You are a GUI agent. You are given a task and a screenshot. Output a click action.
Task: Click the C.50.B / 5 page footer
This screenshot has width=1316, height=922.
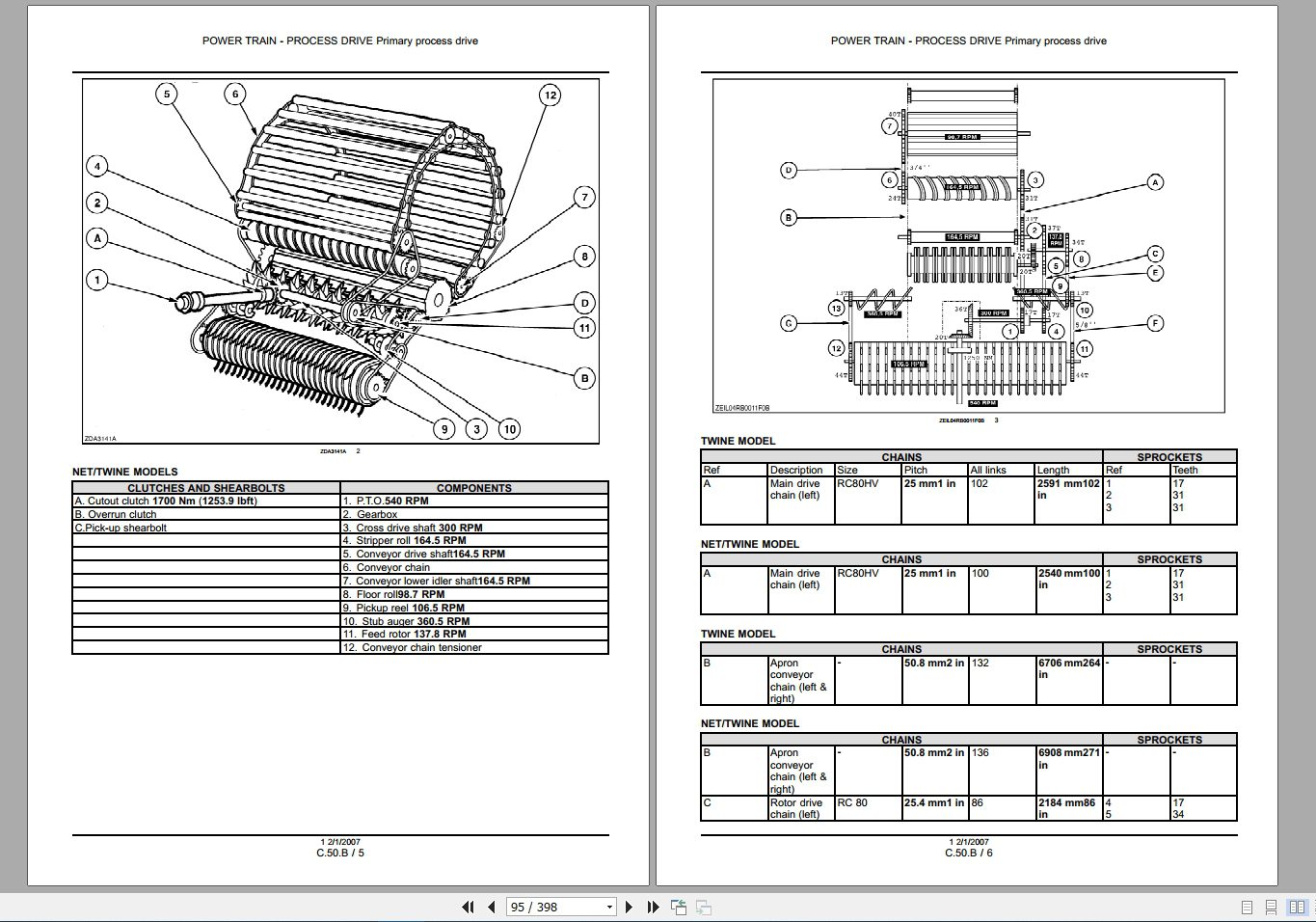point(339,853)
